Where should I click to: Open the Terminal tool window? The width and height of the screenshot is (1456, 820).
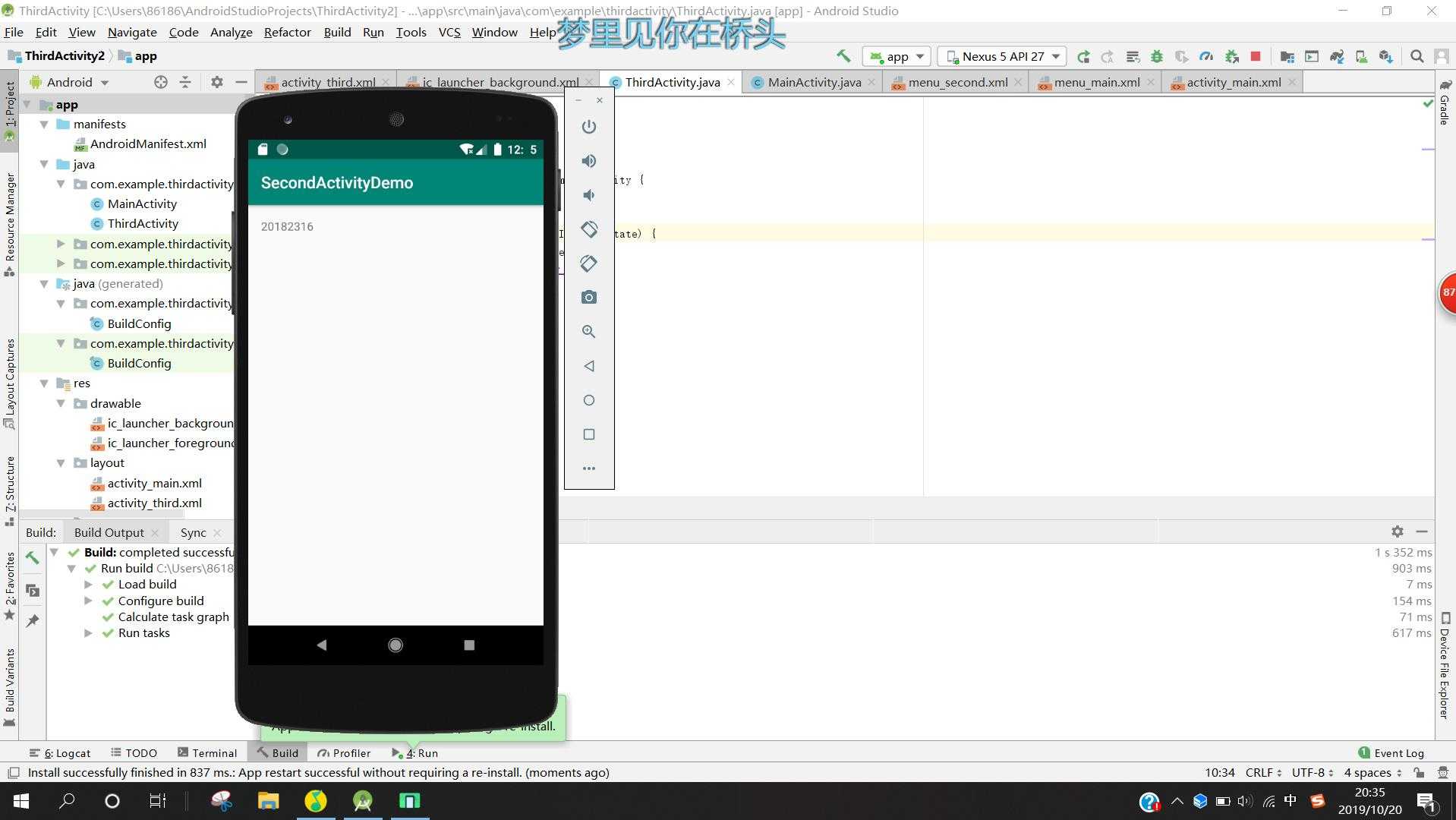[x=207, y=752]
